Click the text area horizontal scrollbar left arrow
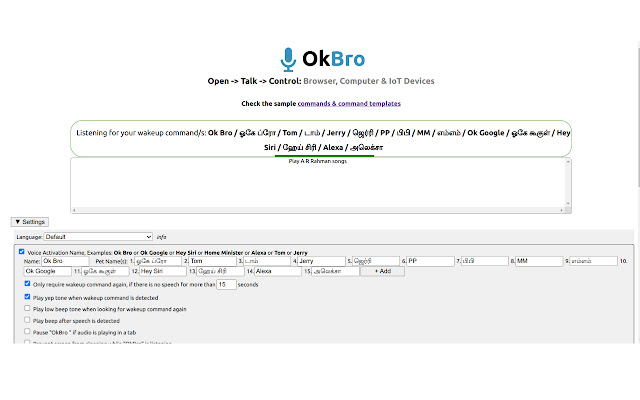This screenshot has width=640, height=400. (74, 210)
